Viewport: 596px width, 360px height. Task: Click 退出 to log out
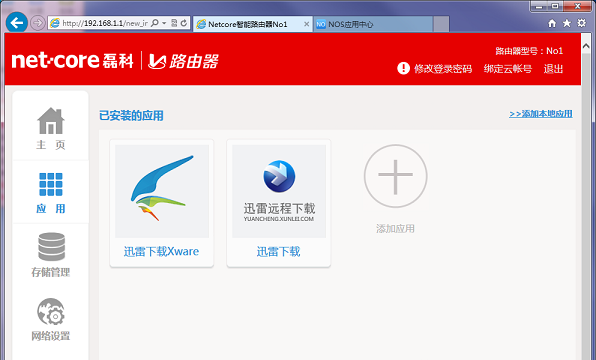pos(553,69)
